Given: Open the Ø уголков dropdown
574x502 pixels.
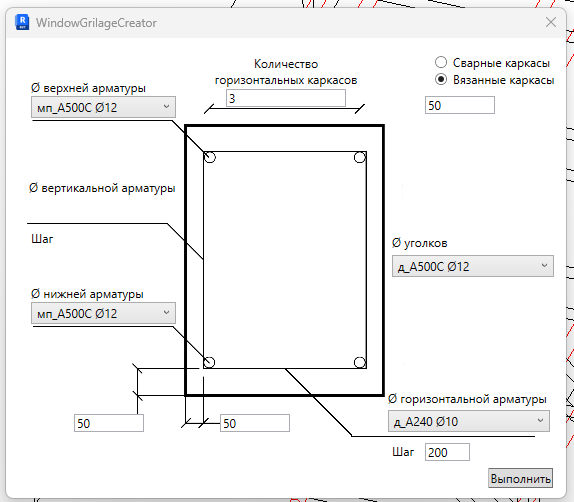Looking at the screenshot, I should (x=473, y=266).
